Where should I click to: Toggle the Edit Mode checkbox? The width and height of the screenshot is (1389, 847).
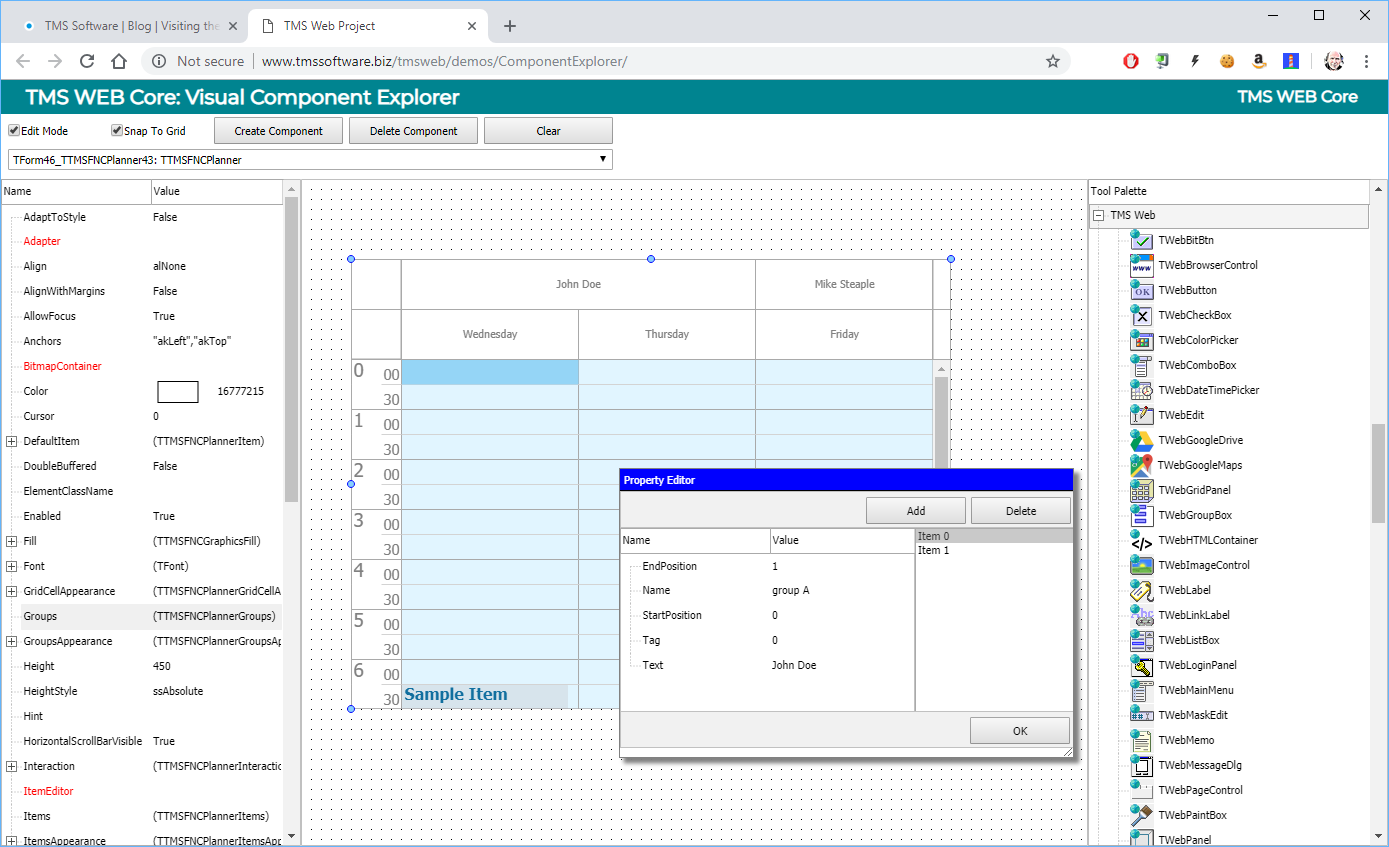(x=14, y=131)
